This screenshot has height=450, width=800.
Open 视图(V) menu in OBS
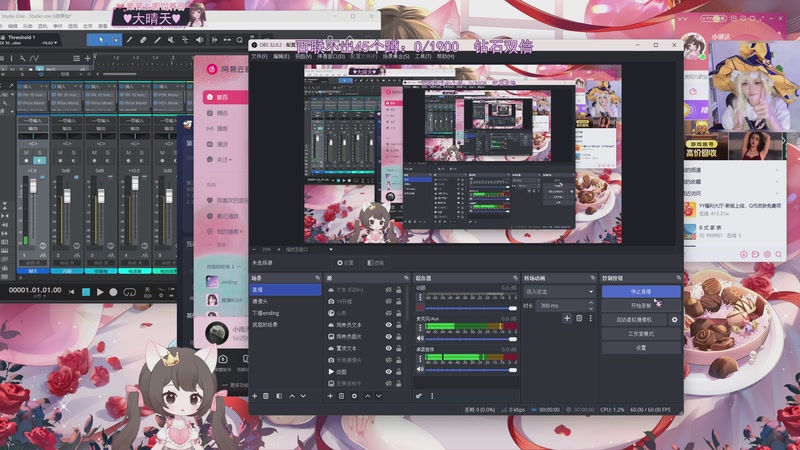tap(303, 57)
